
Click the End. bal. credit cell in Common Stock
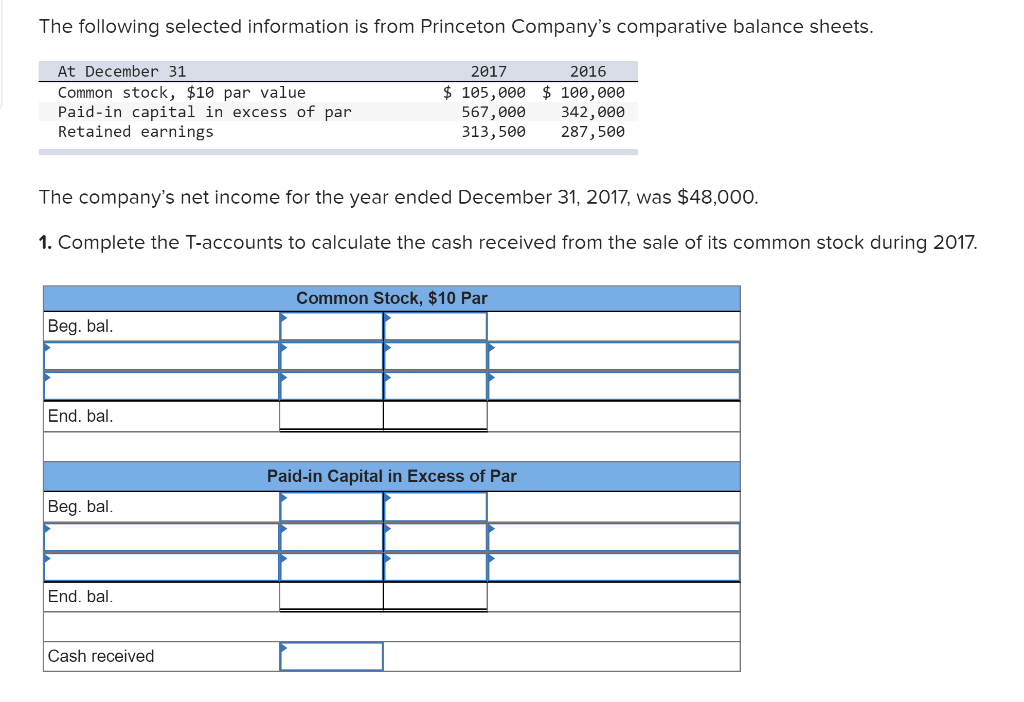click(x=435, y=415)
